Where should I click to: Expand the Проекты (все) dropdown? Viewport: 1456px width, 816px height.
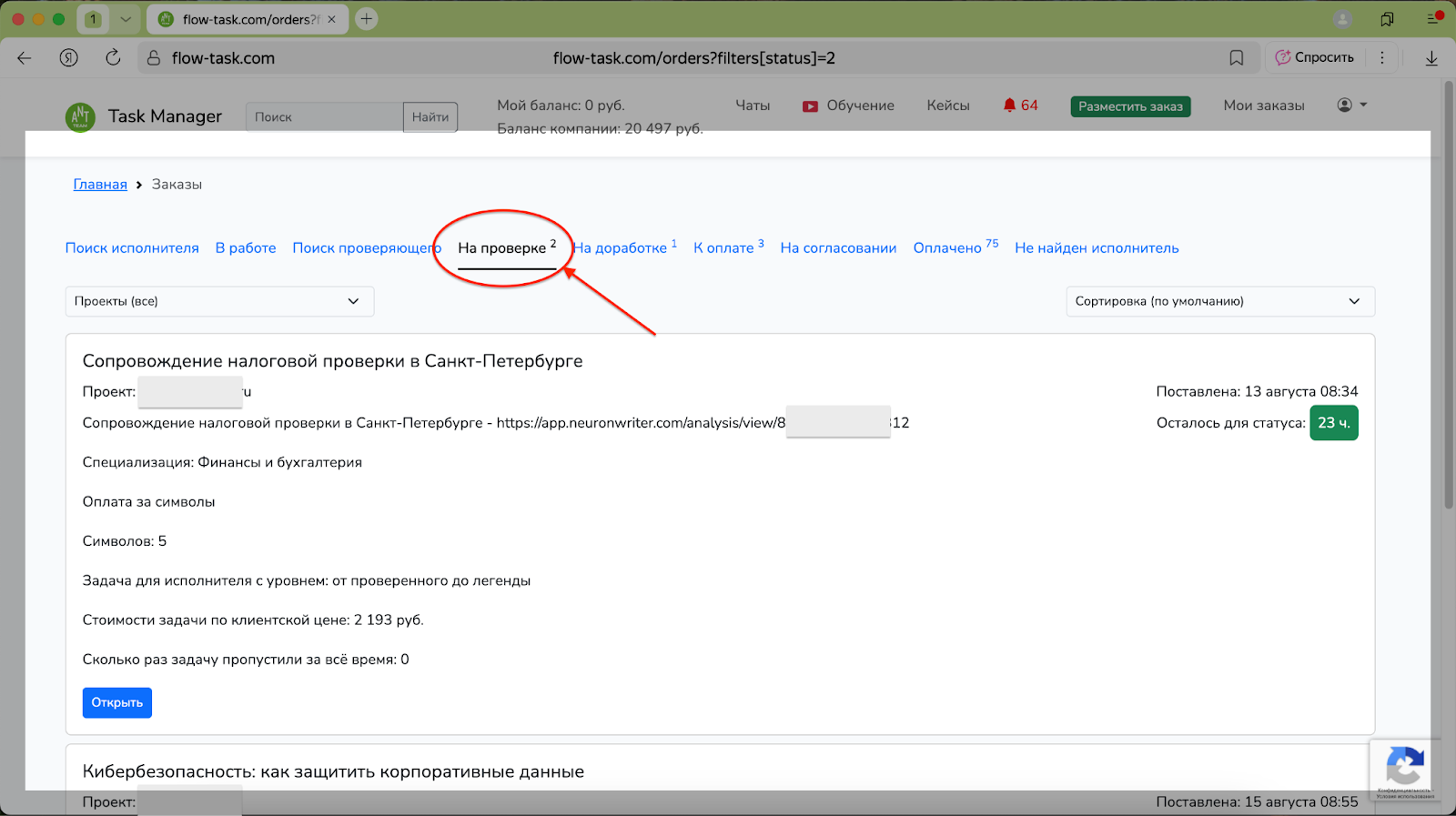click(219, 301)
